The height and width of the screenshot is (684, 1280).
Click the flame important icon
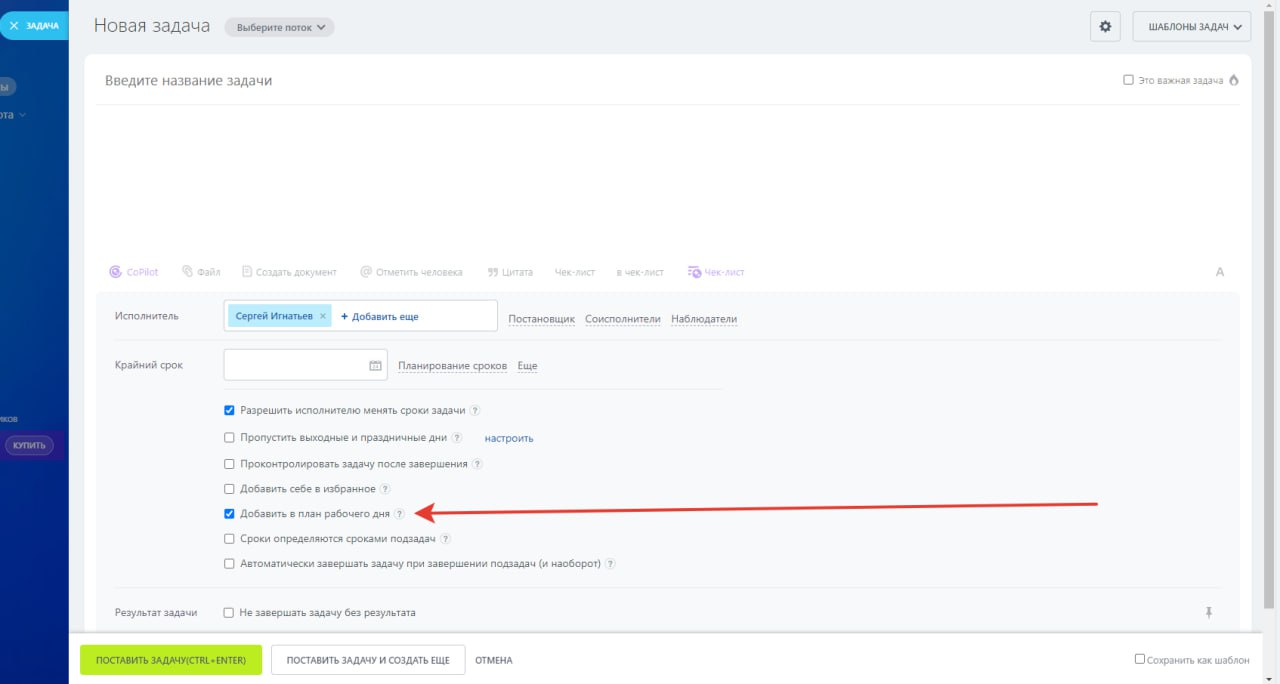pos(1233,80)
